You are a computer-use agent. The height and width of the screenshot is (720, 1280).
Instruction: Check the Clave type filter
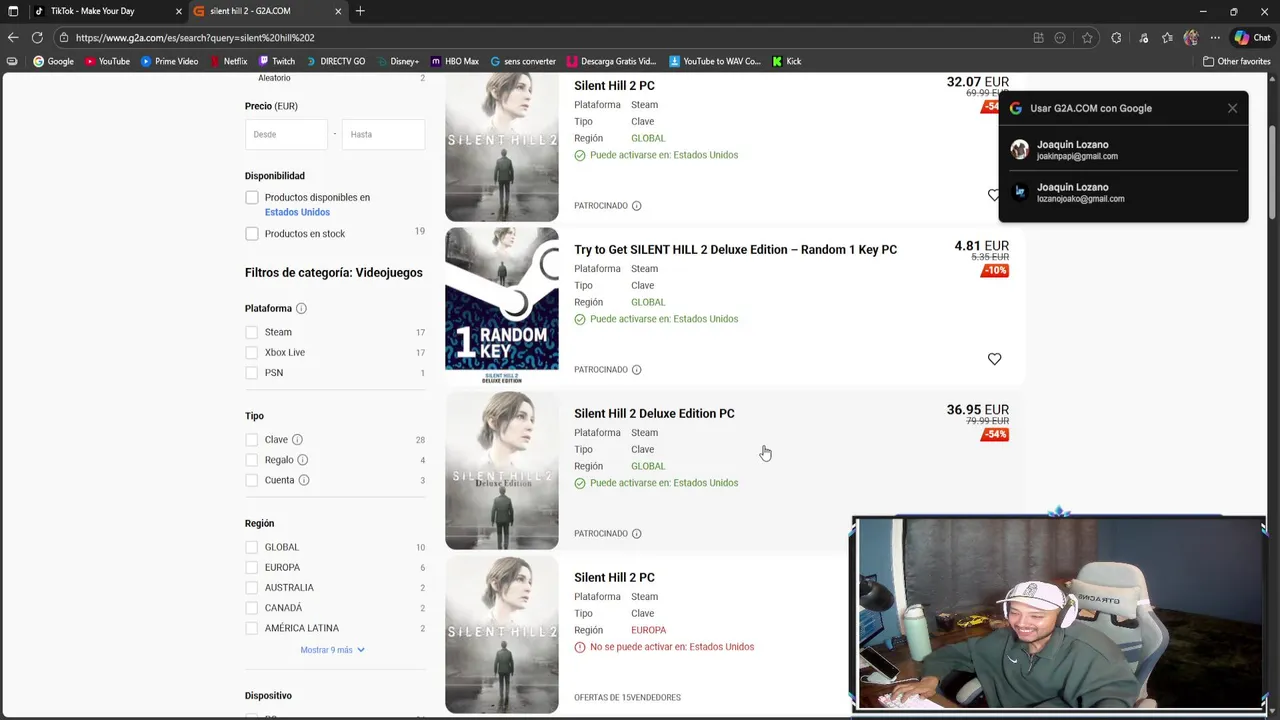pyautogui.click(x=252, y=440)
